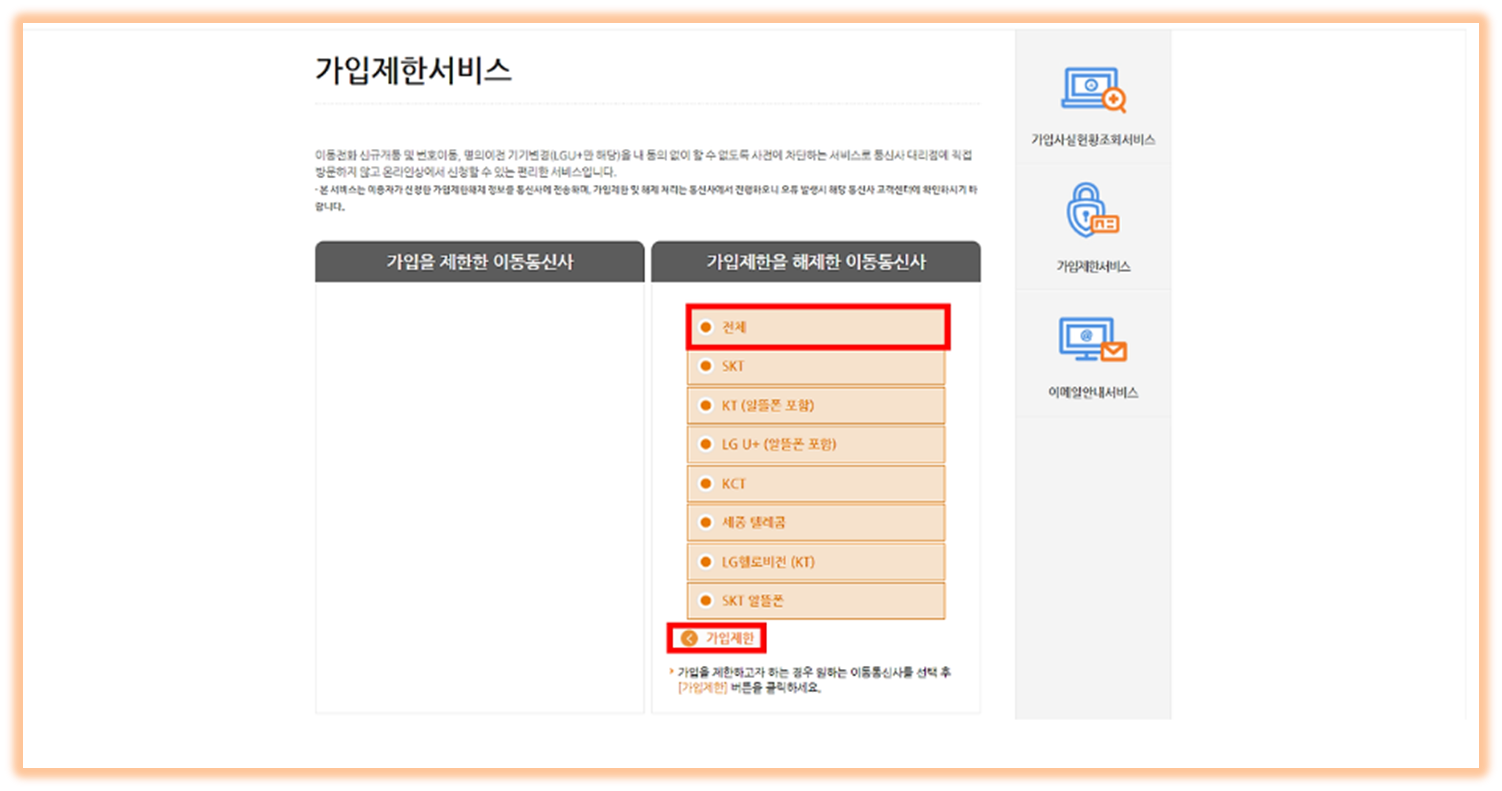Click the 가입을 제한한 이동통신사 header
The image size is (1502, 791).
[x=479, y=261]
